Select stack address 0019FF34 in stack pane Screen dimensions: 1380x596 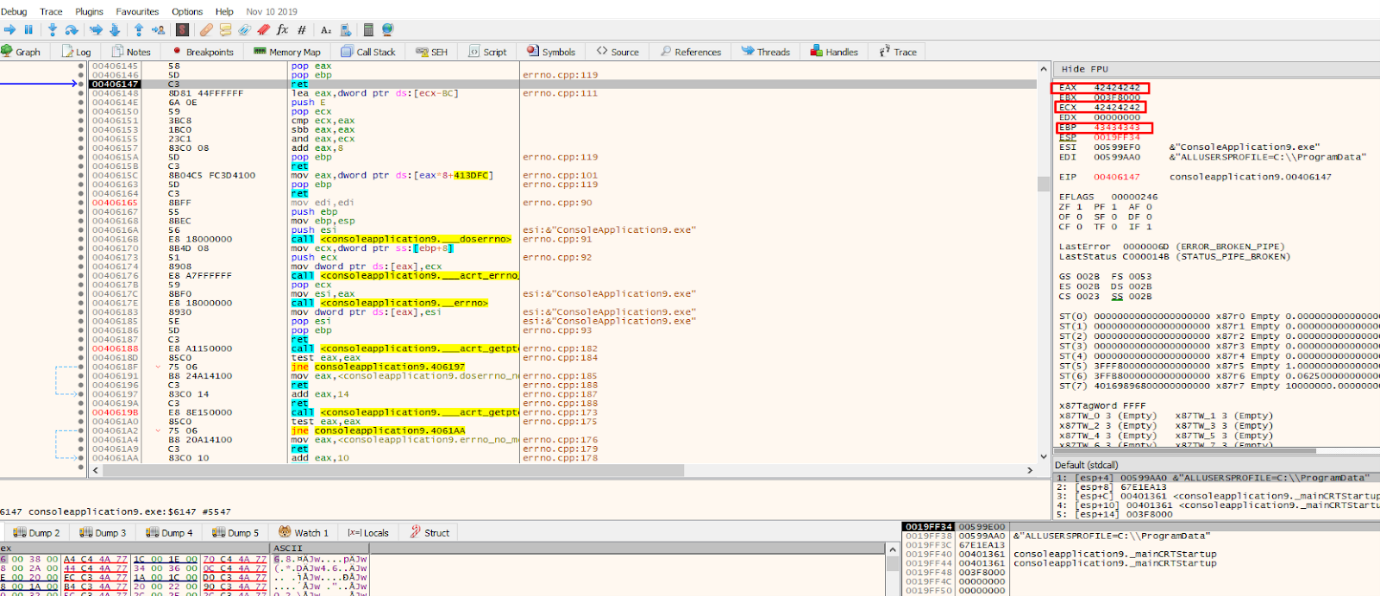928,526
